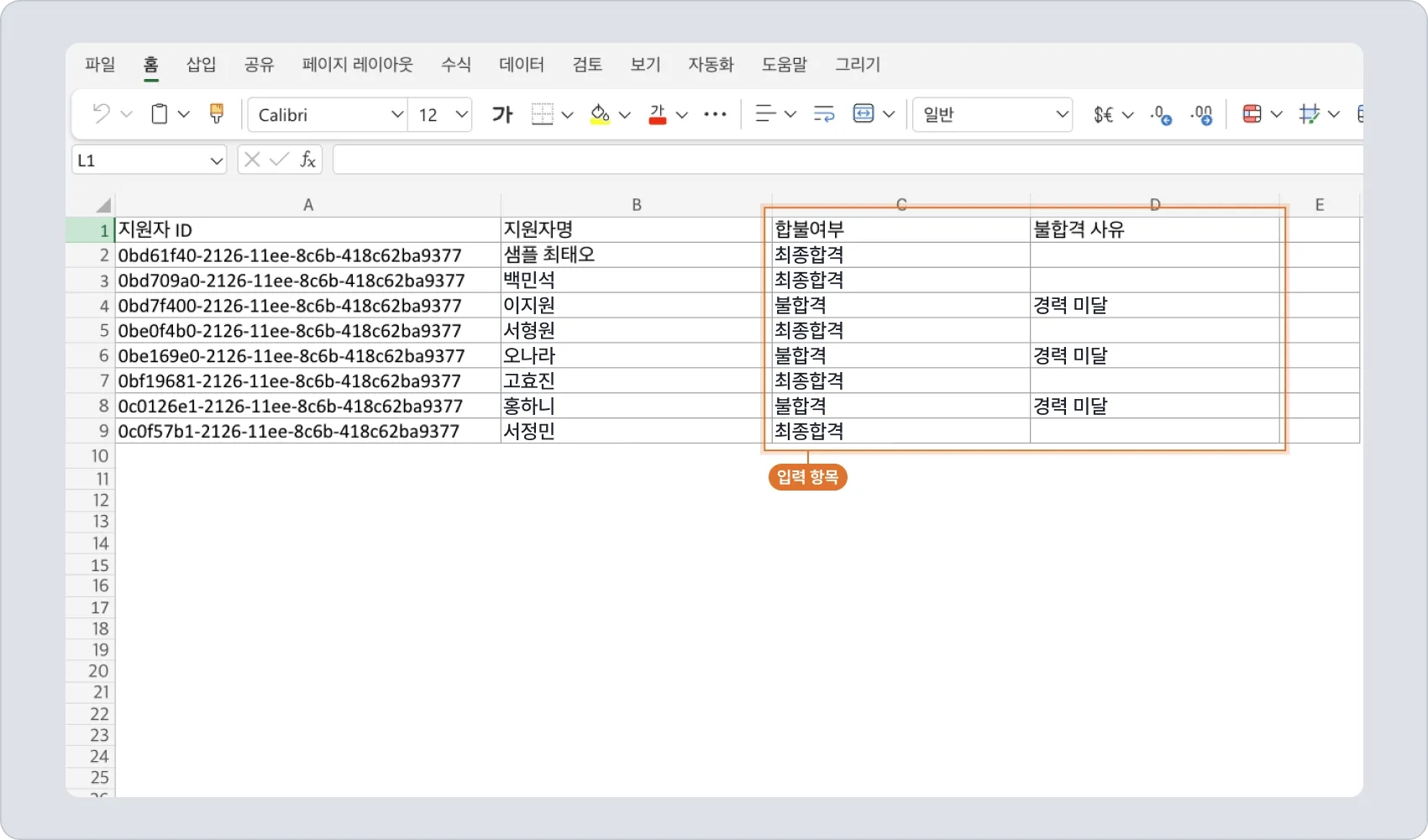1428x840 pixels.
Task: Switch to the 삽입 tab
Action: point(201,65)
